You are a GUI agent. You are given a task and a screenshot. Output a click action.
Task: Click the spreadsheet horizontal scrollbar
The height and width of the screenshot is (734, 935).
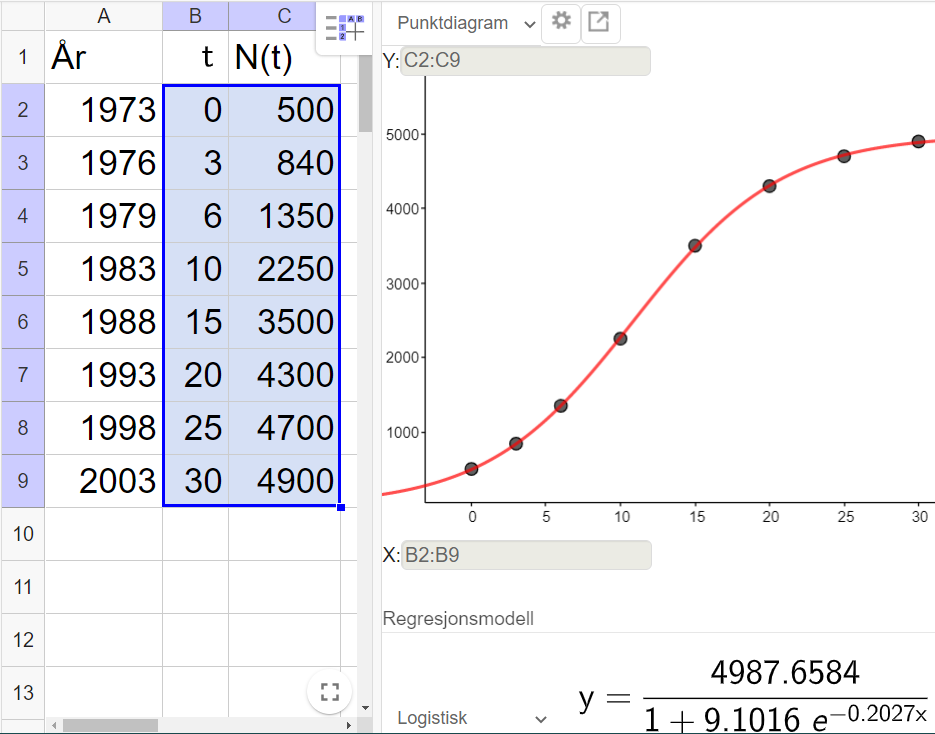[110, 727]
